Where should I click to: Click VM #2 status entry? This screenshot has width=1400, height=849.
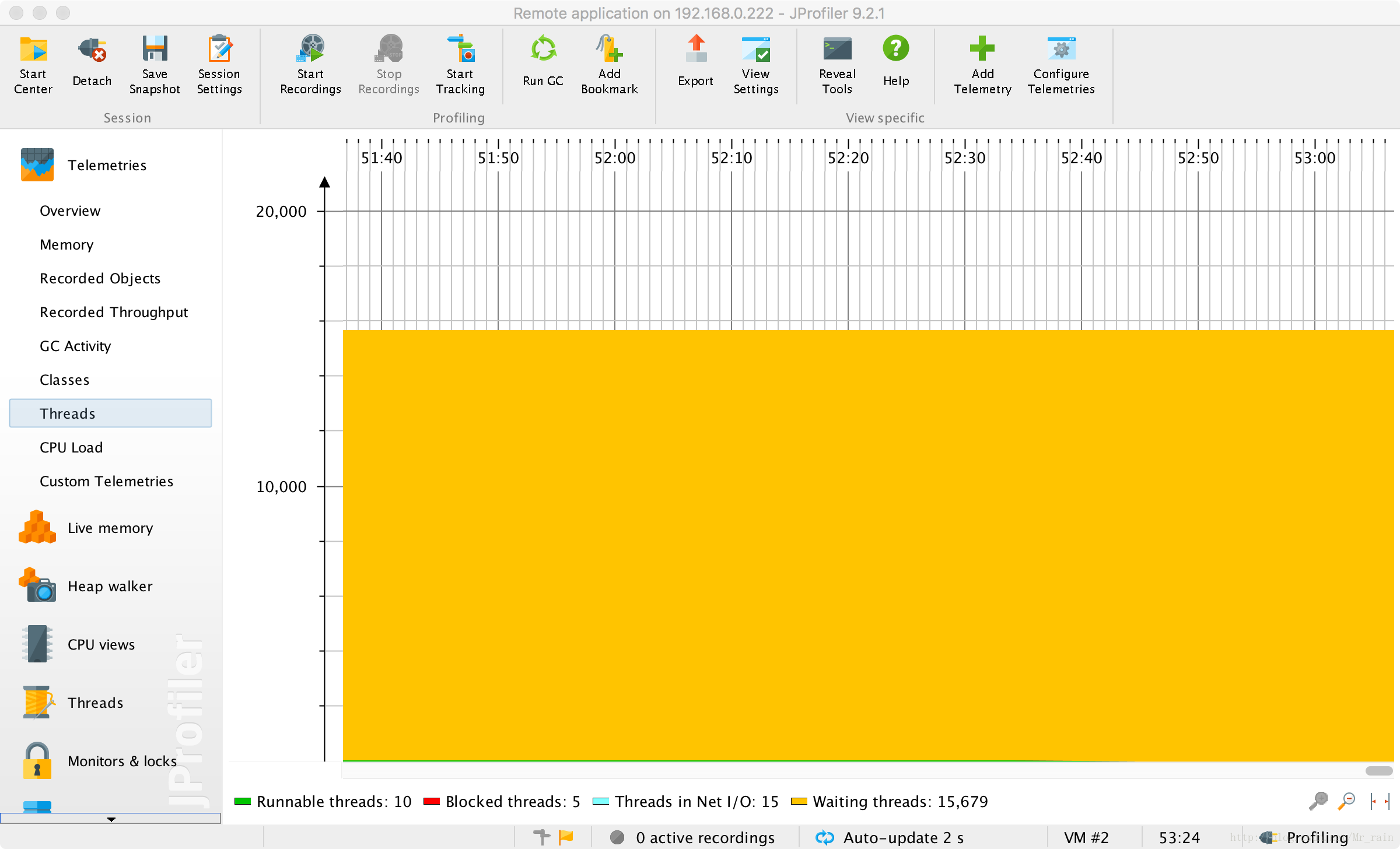(x=1086, y=837)
